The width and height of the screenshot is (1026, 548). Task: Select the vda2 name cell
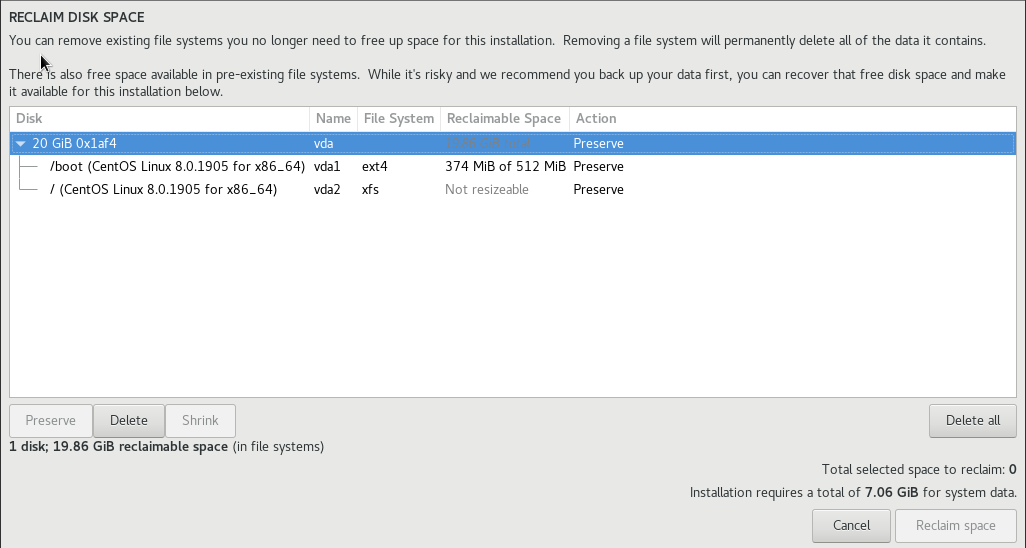tap(327, 189)
